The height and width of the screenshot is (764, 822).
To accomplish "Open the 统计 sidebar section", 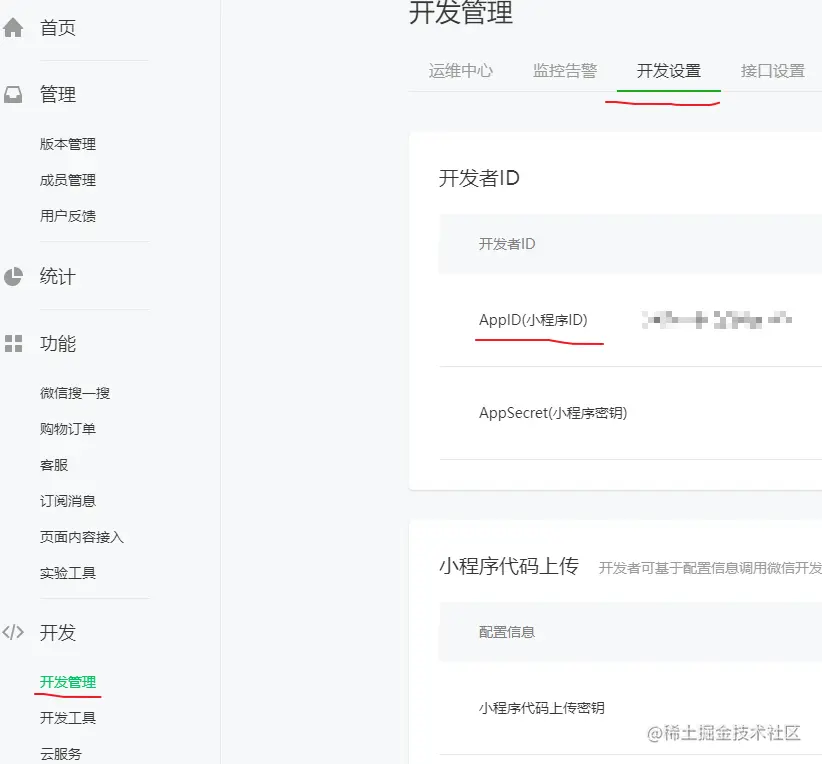I will [x=58, y=277].
